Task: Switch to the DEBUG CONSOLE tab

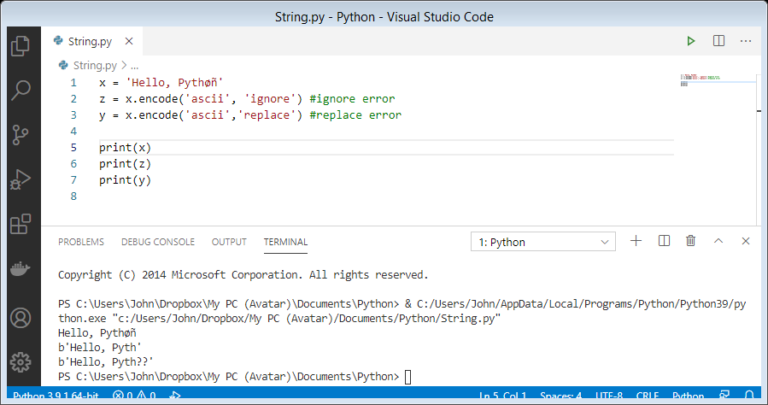Action: point(158,242)
